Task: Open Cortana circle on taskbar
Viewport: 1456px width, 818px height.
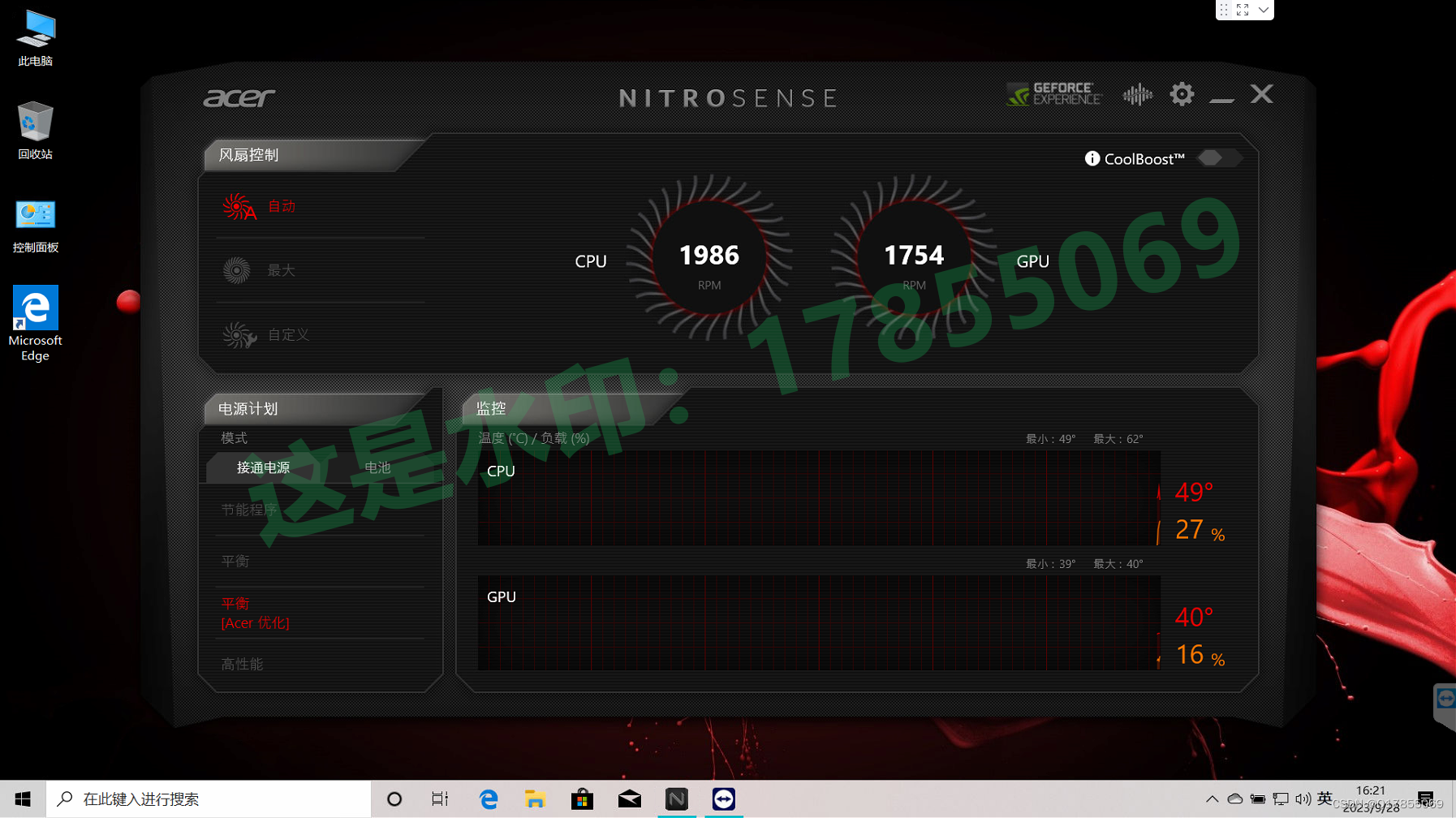Action: pyautogui.click(x=394, y=799)
